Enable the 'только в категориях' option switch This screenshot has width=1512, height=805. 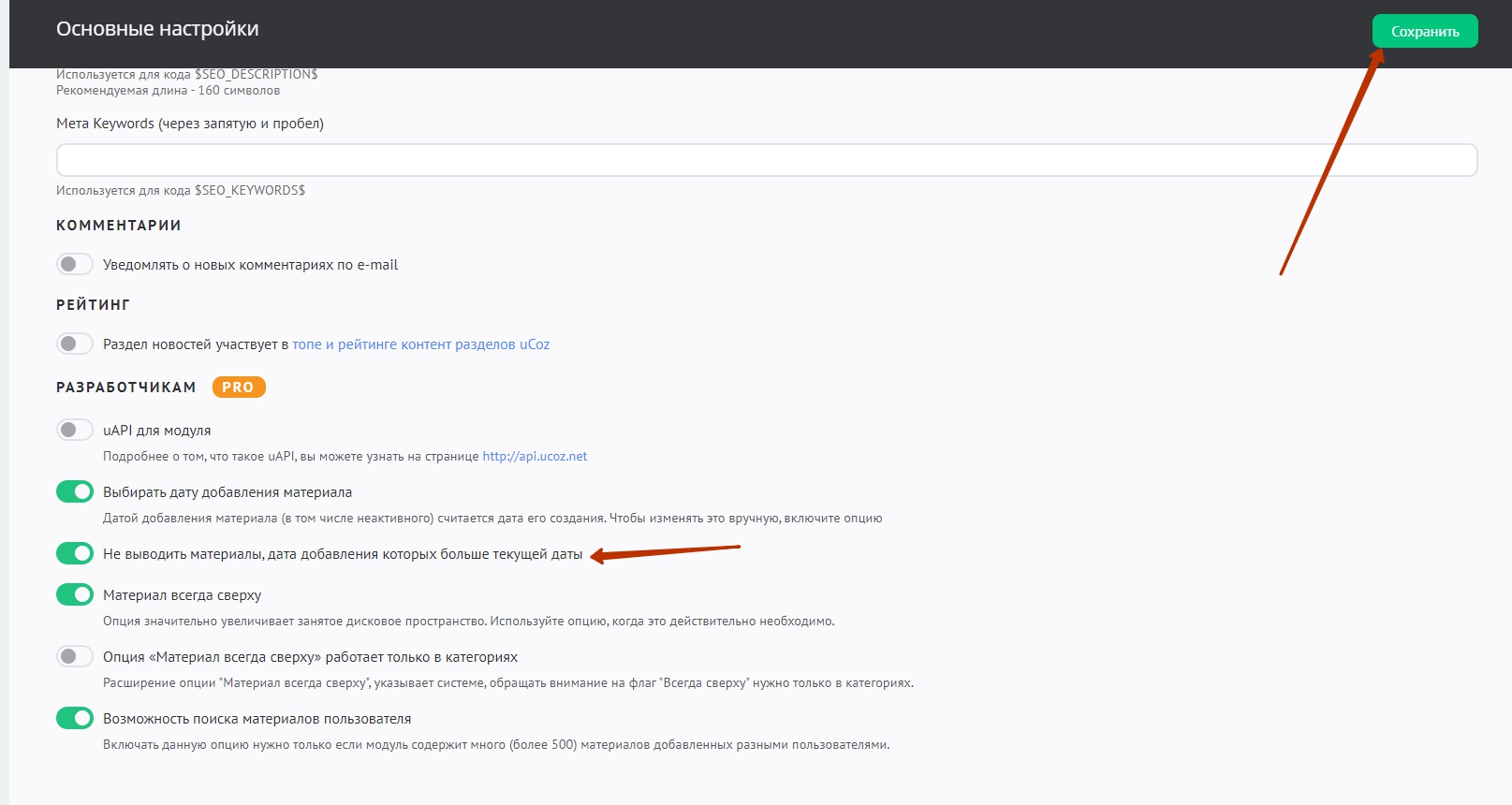[75, 657]
